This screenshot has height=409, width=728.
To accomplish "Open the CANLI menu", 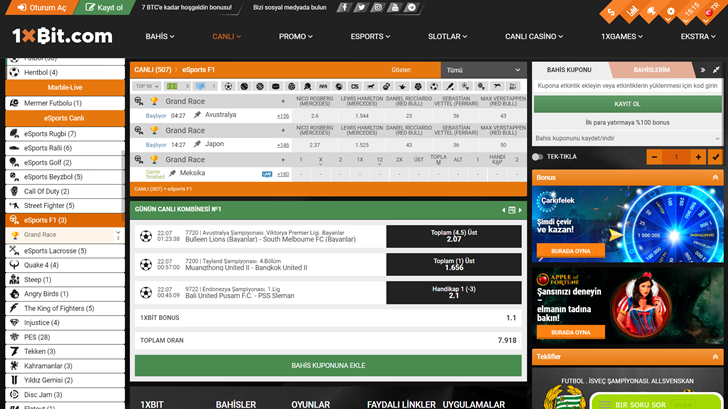I will (227, 36).
